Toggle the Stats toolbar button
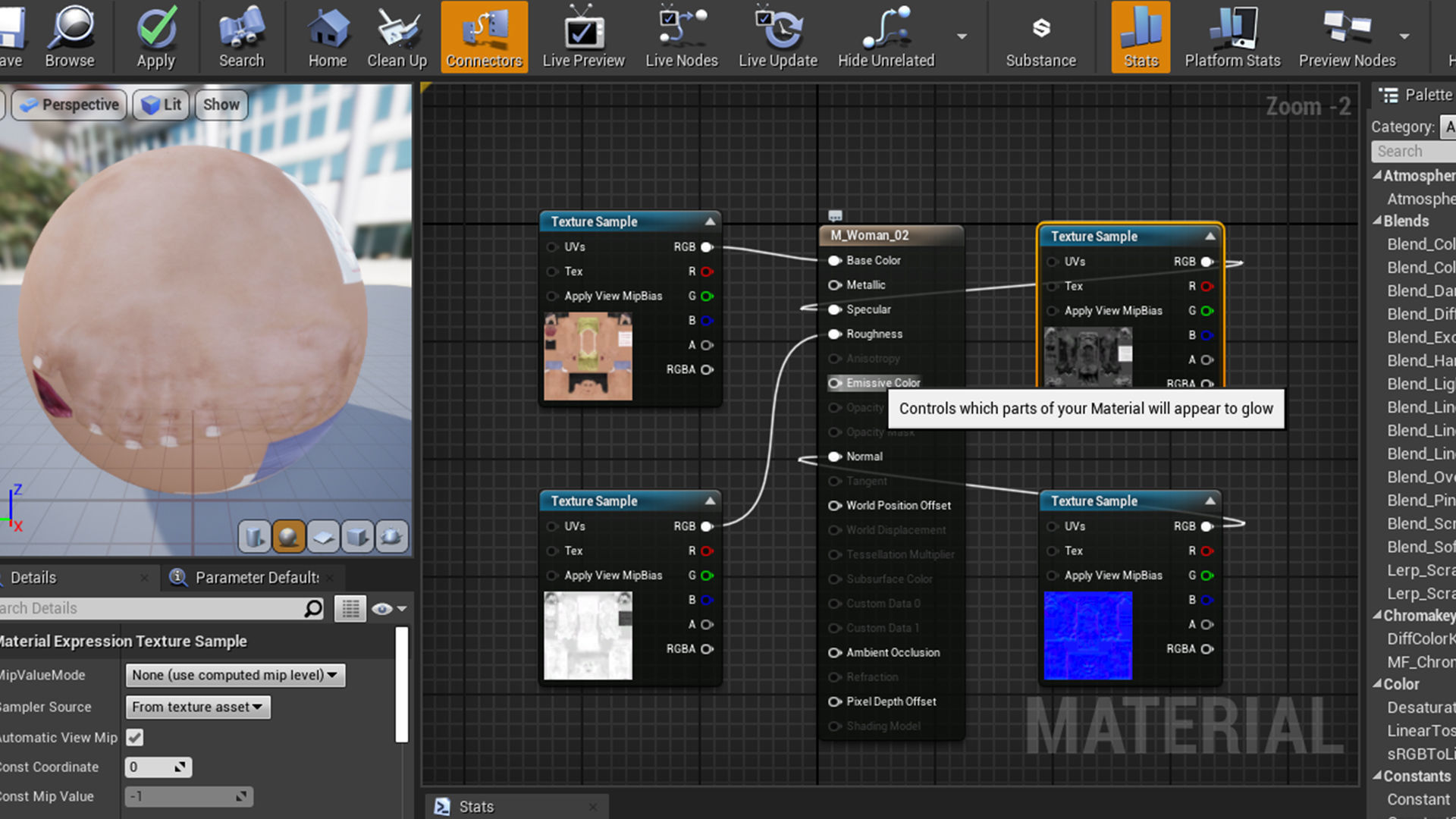Image resolution: width=1456 pixels, height=819 pixels. point(1141,36)
